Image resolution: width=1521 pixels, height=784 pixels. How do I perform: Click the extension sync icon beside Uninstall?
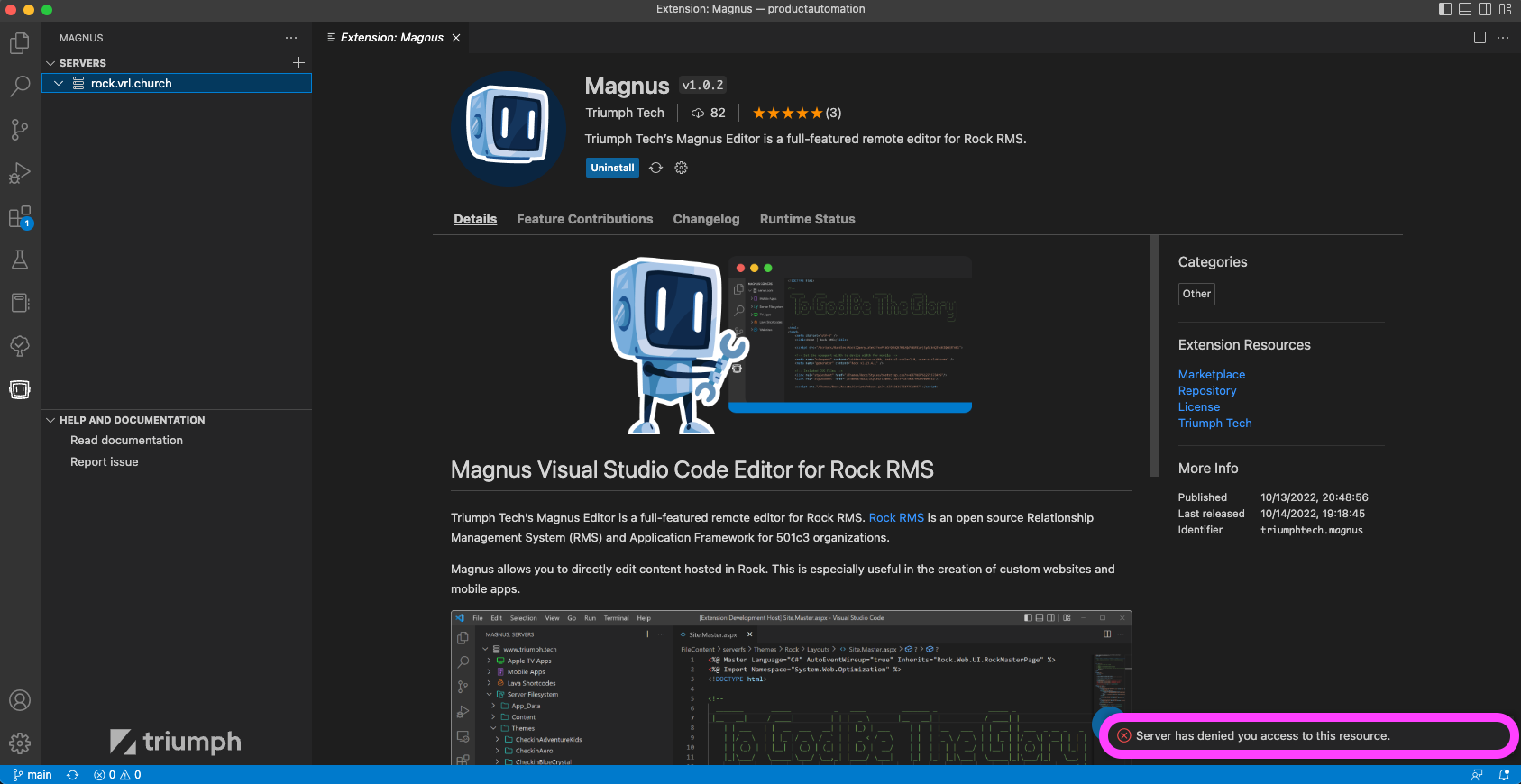[655, 168]
